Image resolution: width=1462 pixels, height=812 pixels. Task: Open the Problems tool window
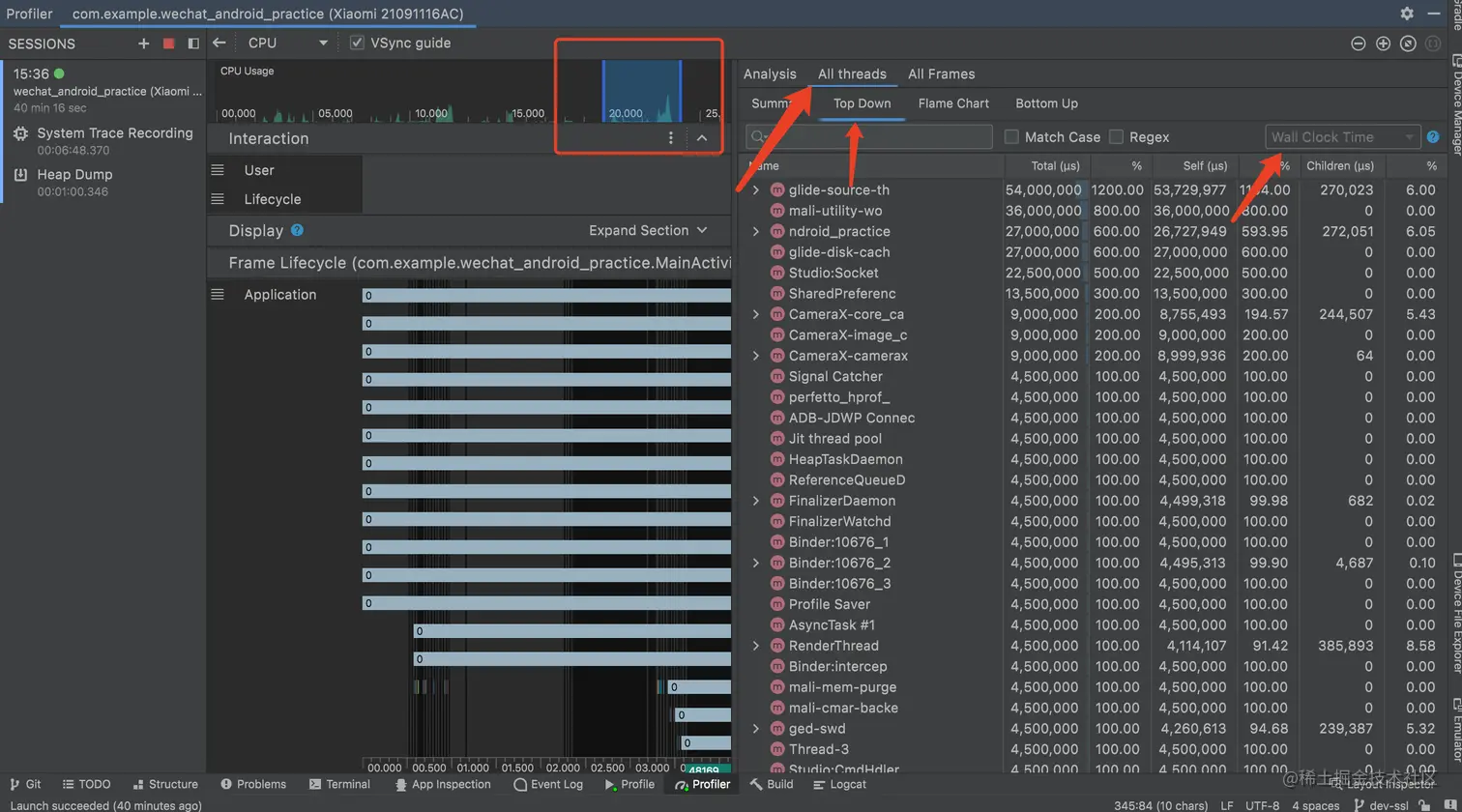tap(253, 784)
